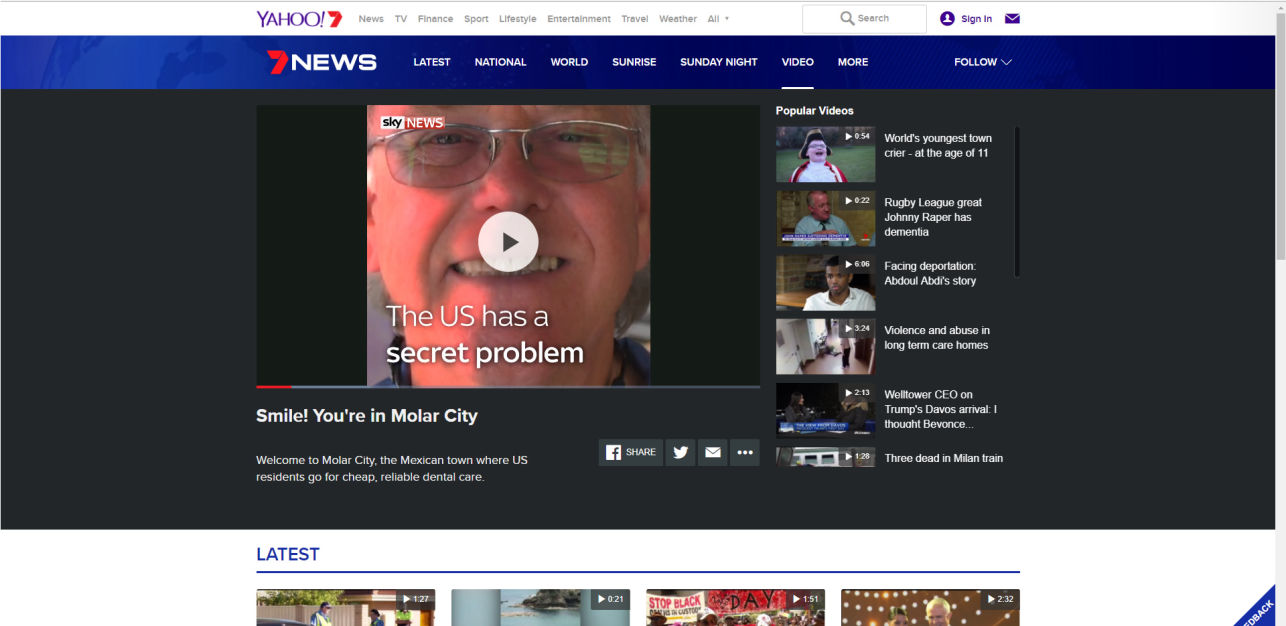Play the Molar City video
The image size is (1286, 626).
(508, 242)
